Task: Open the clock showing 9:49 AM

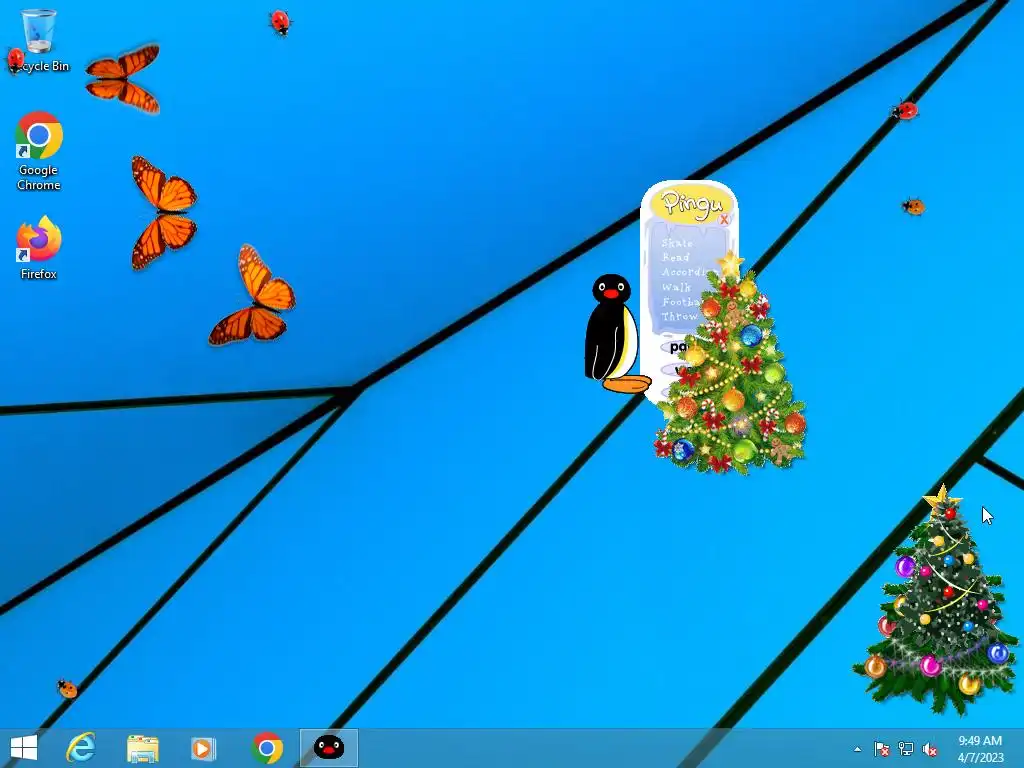Action: point(980,749)
